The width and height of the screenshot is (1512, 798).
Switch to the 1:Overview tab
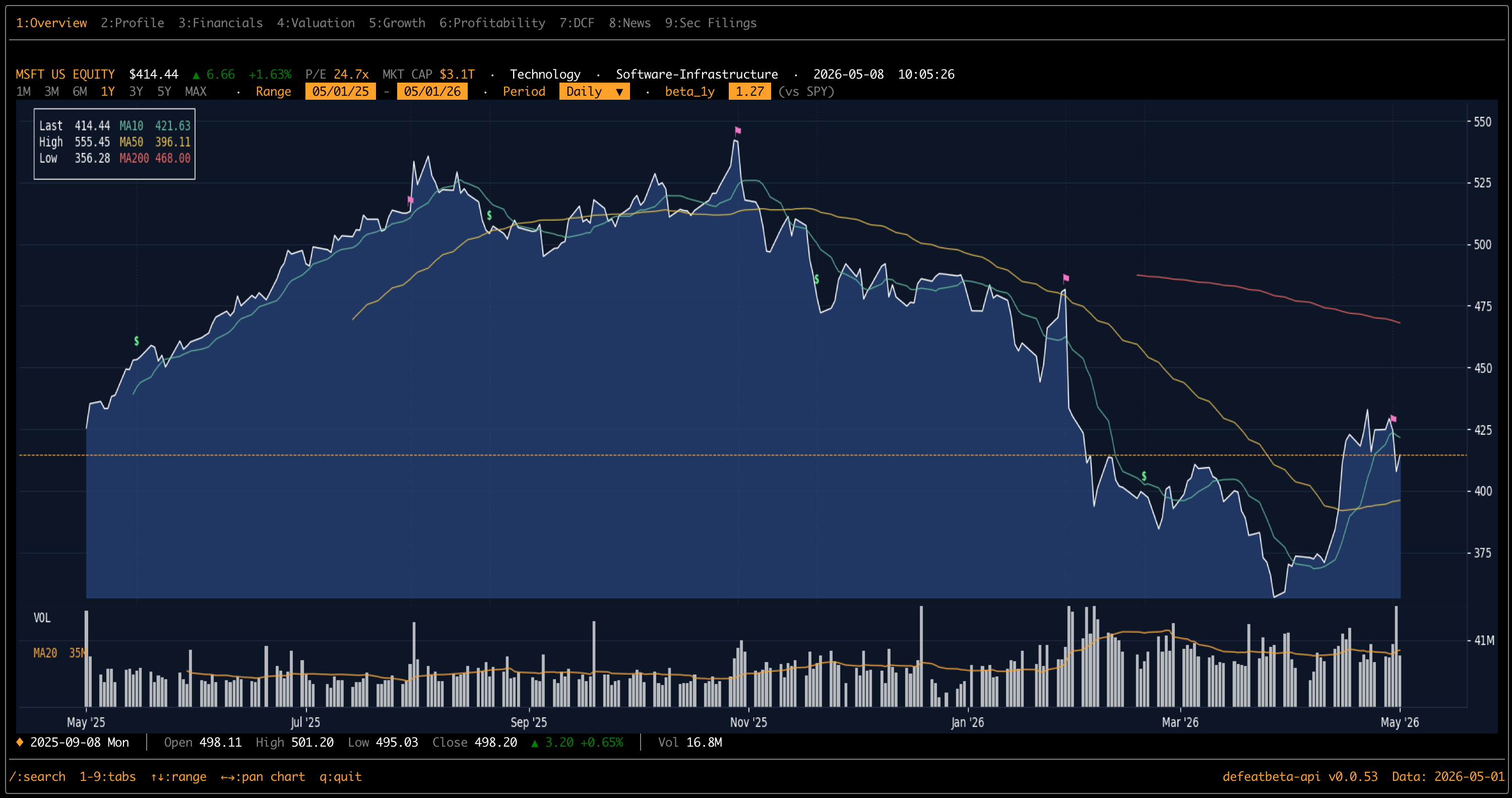click(x=51, y=23)
